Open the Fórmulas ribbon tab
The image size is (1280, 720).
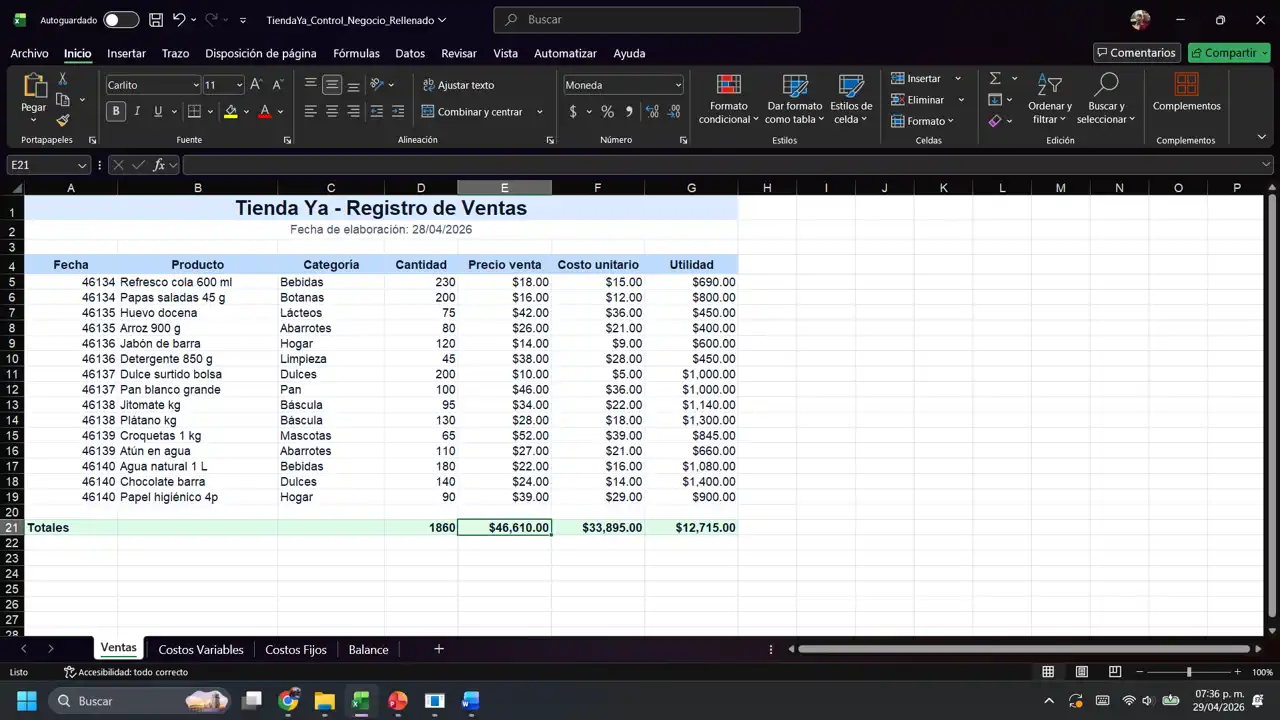(x=356, y=53)
